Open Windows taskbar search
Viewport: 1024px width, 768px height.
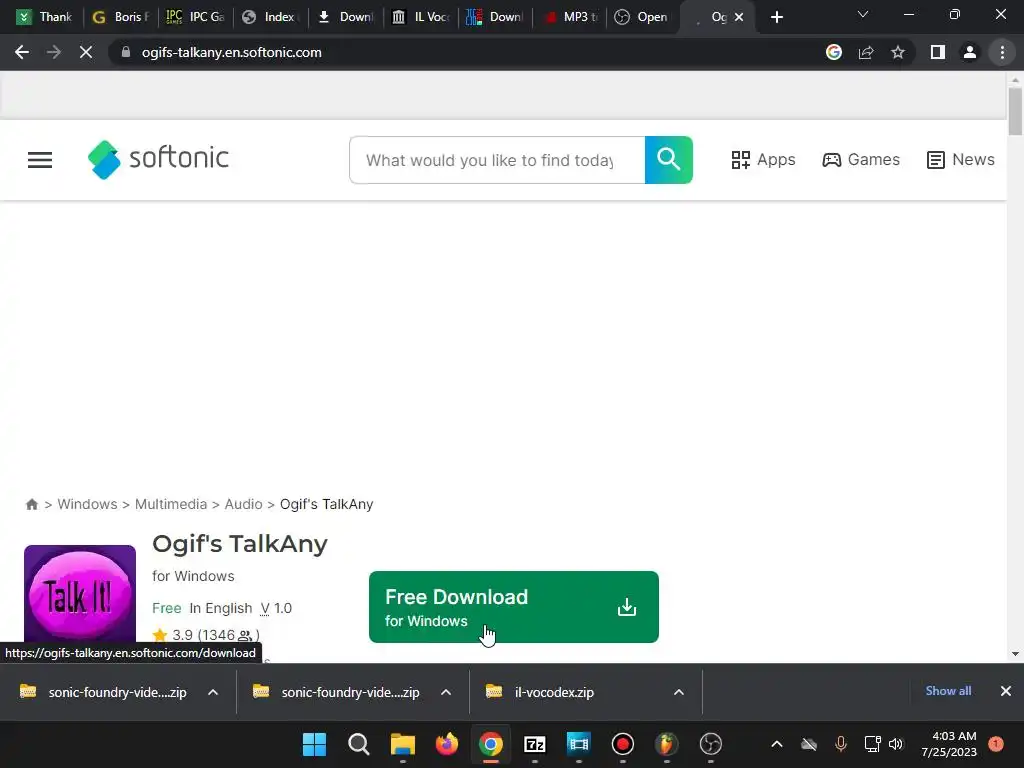tap(359, 744)
